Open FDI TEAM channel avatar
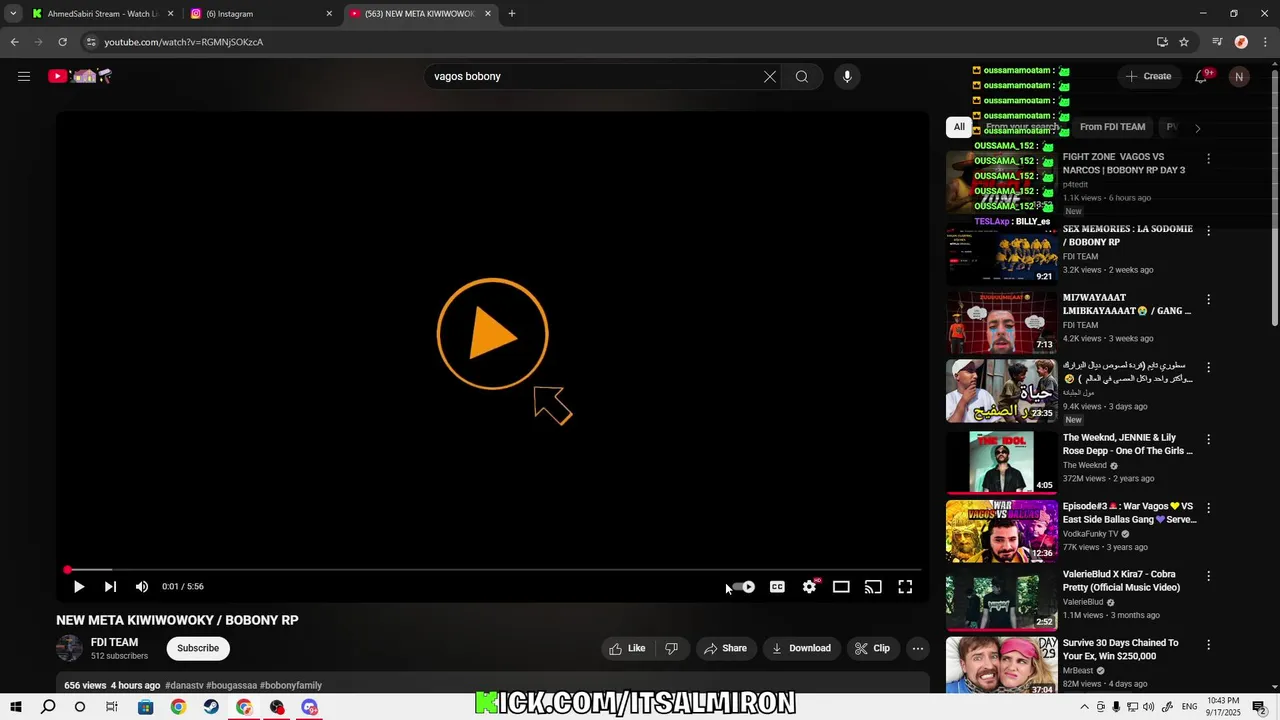Screen dimensions: 1280x720 point(69,648)
